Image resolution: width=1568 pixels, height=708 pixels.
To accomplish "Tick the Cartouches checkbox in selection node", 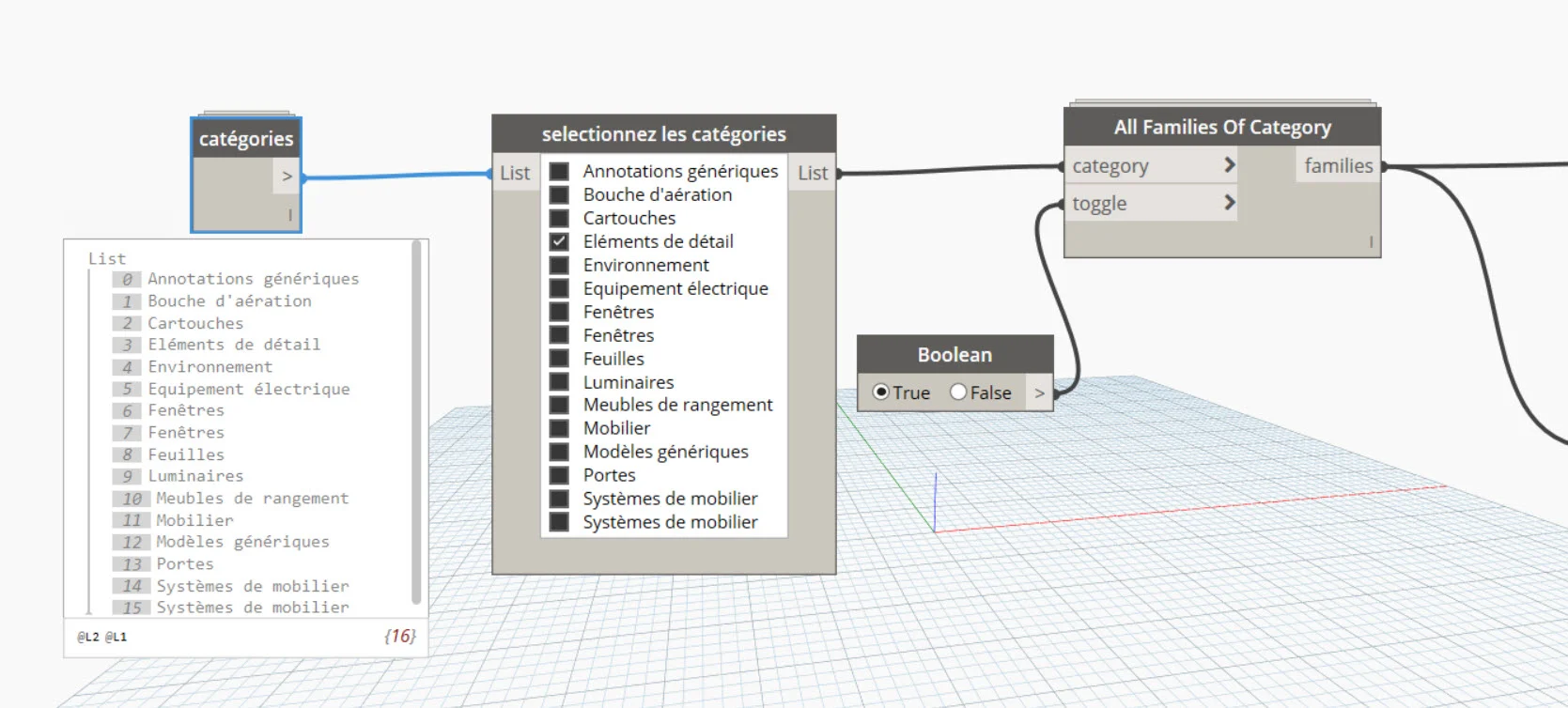I will (x=559, y=218).
